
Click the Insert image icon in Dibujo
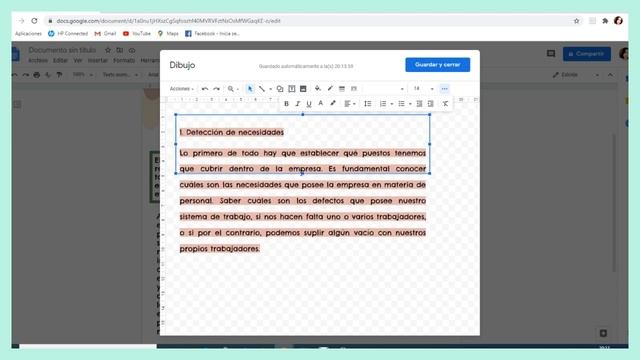click(303, 89)
